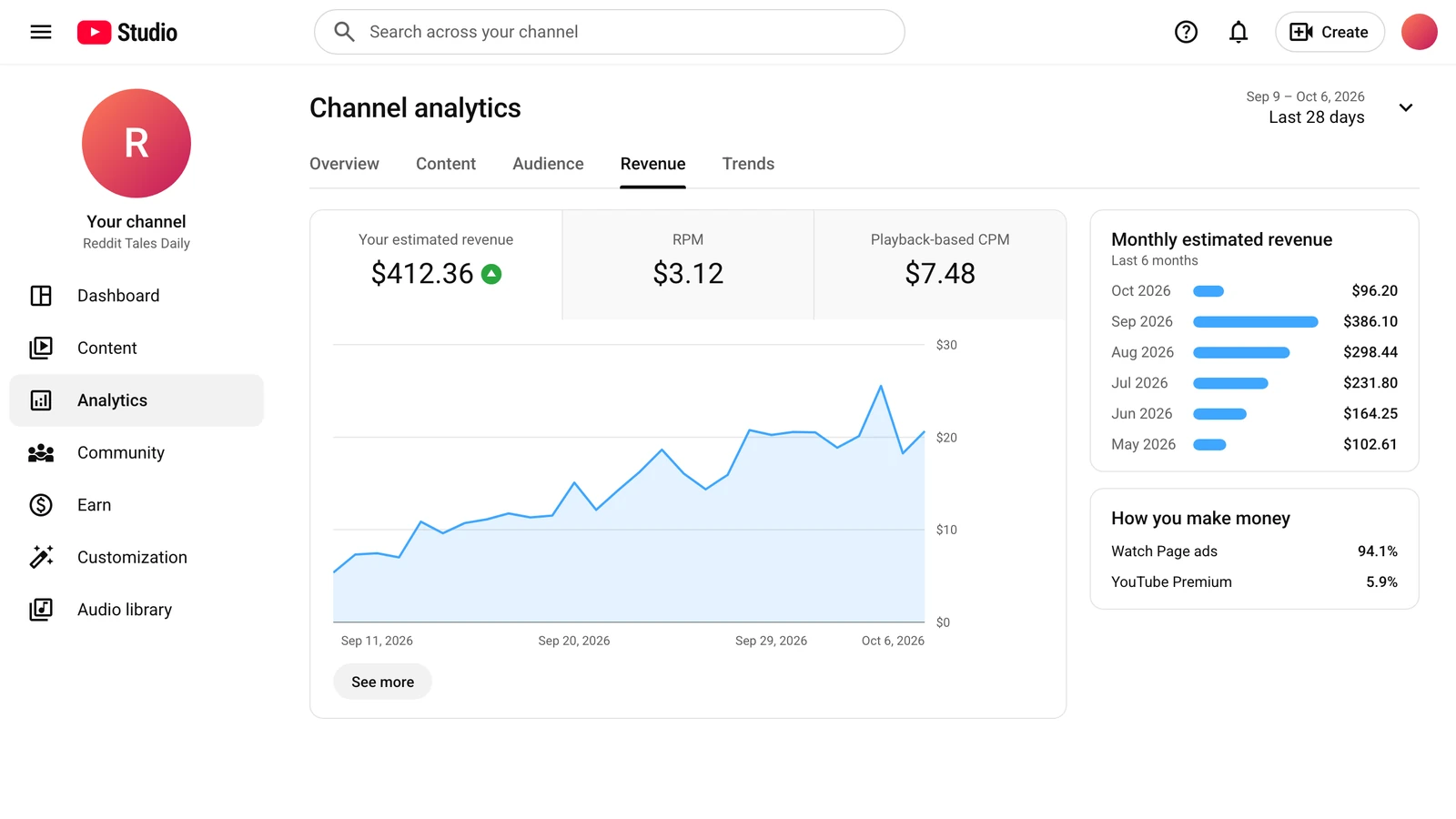Open Customization in the sidebar
Image resolution: width=1456 pixels, height=819 pixels.
[x=136, y=557]
